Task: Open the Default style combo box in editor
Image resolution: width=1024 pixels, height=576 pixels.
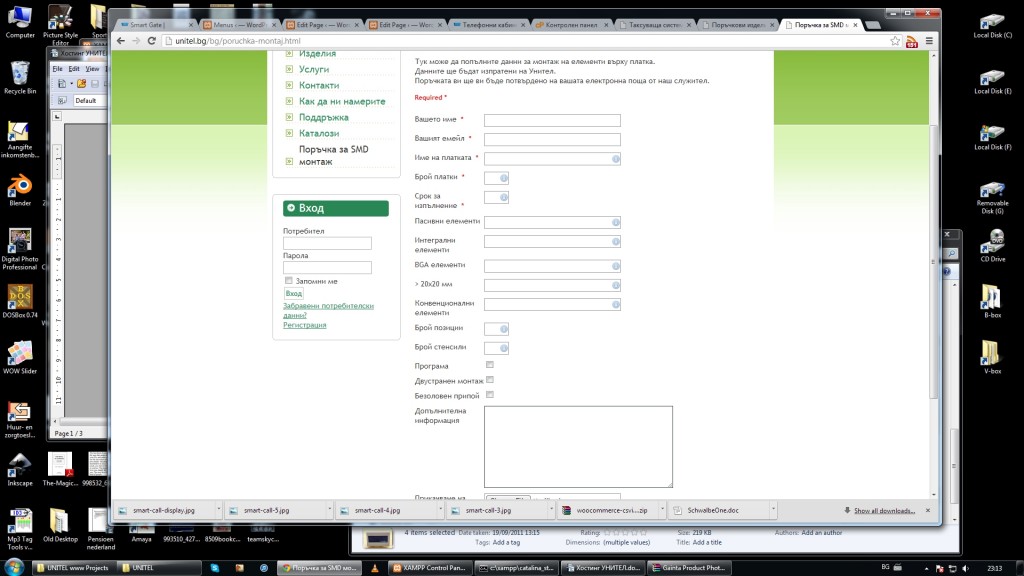Action: point(89,101)
